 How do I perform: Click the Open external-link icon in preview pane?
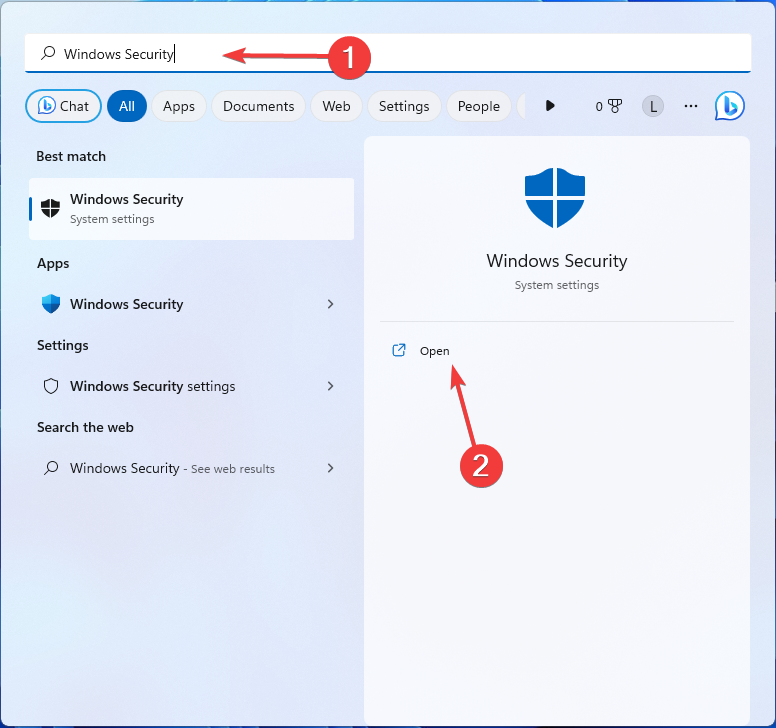click(x=399, y=350)
